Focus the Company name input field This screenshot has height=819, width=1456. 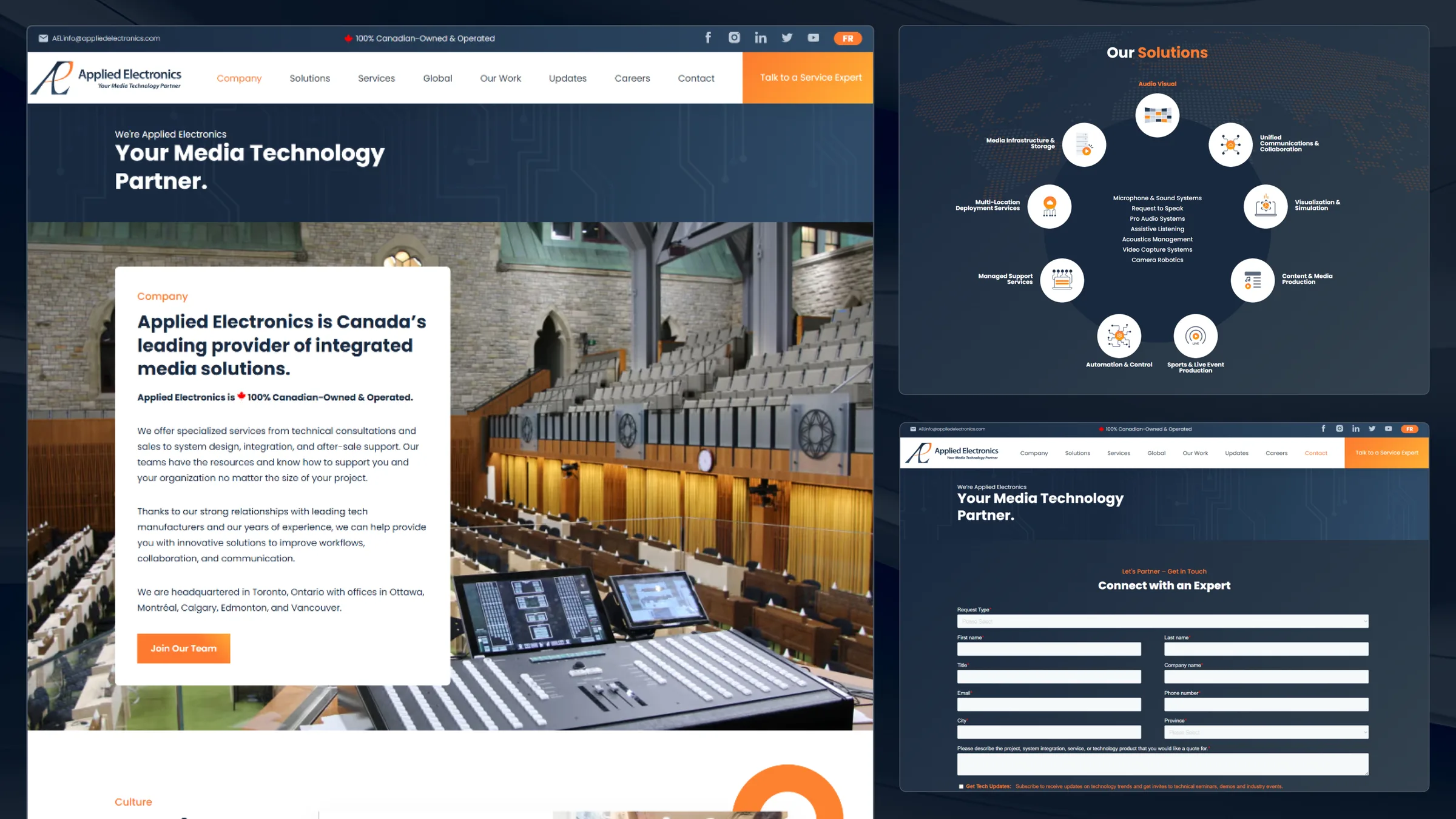click(1266, 676)
